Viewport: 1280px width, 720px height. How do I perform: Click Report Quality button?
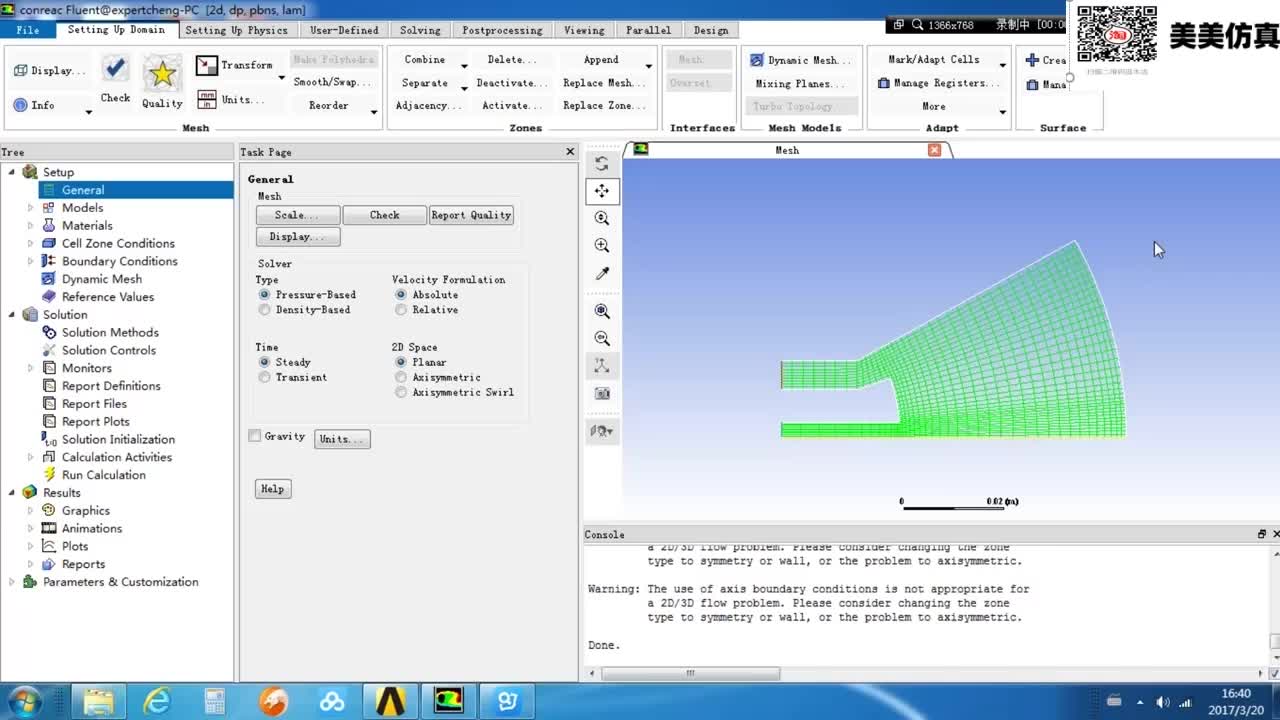tap(471, 215)
